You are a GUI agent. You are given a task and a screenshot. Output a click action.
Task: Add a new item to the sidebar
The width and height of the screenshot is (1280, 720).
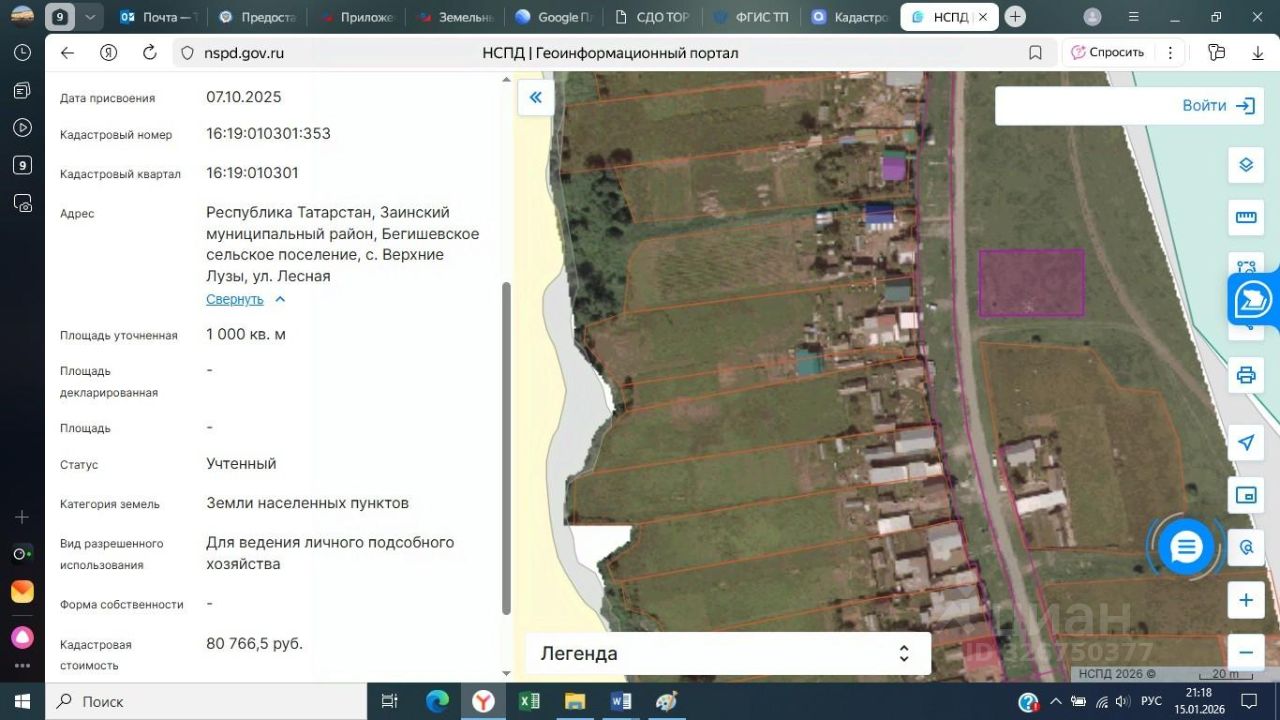[x=22, y=517]
